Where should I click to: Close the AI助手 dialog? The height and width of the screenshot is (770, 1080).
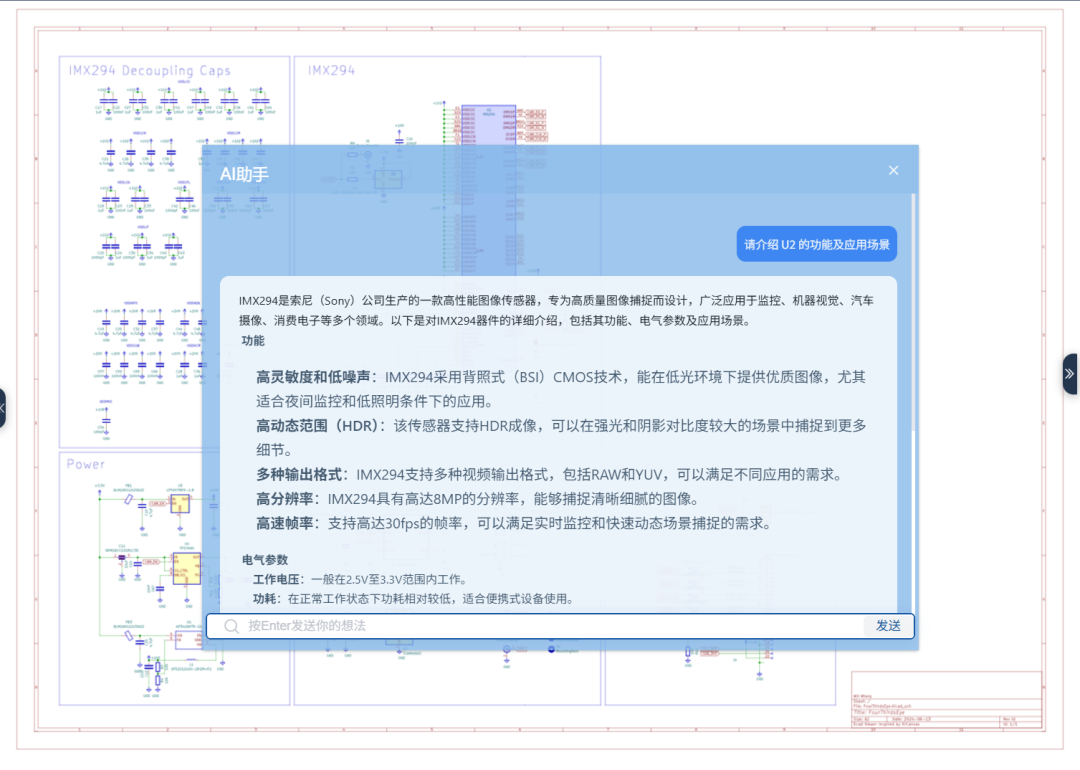point(893,170)
